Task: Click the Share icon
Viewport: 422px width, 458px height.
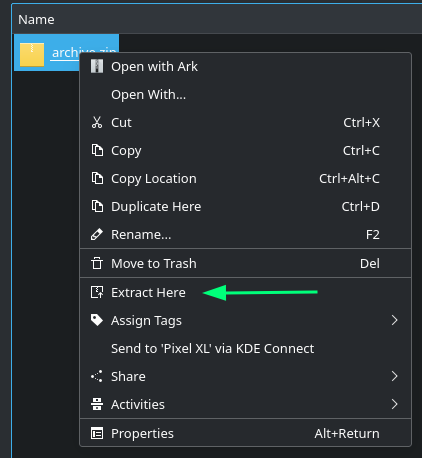Action: (97, 376)
